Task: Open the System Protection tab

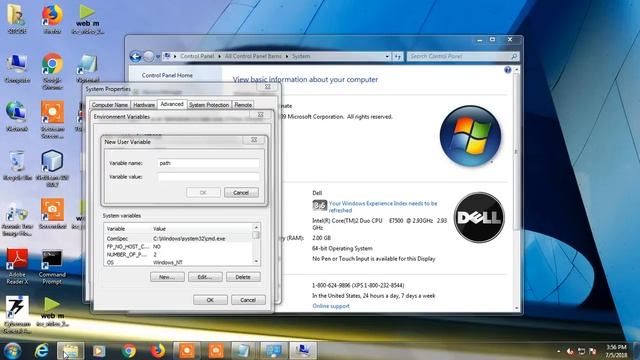Action: pos(209,105)
